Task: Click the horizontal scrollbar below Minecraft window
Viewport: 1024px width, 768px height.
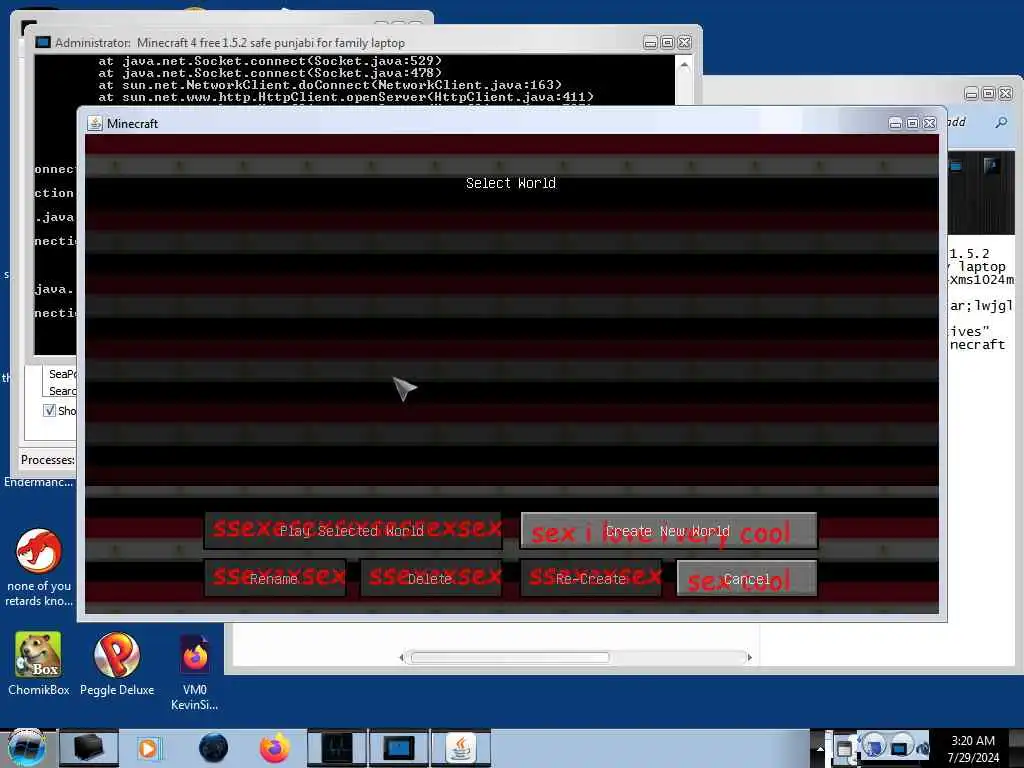Action: pos(509,657)
